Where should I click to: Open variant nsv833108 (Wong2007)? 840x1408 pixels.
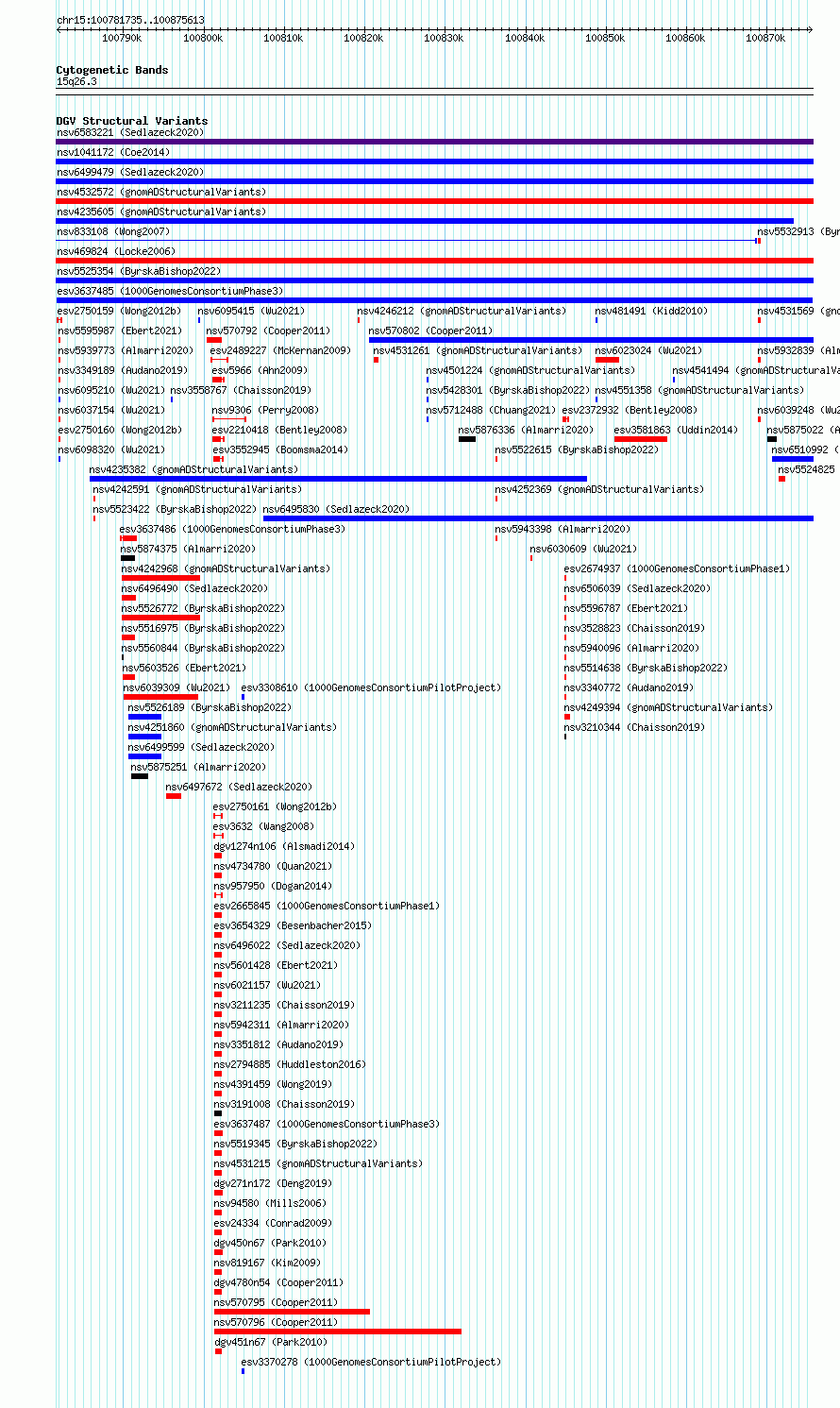click(x=113, y=231)
